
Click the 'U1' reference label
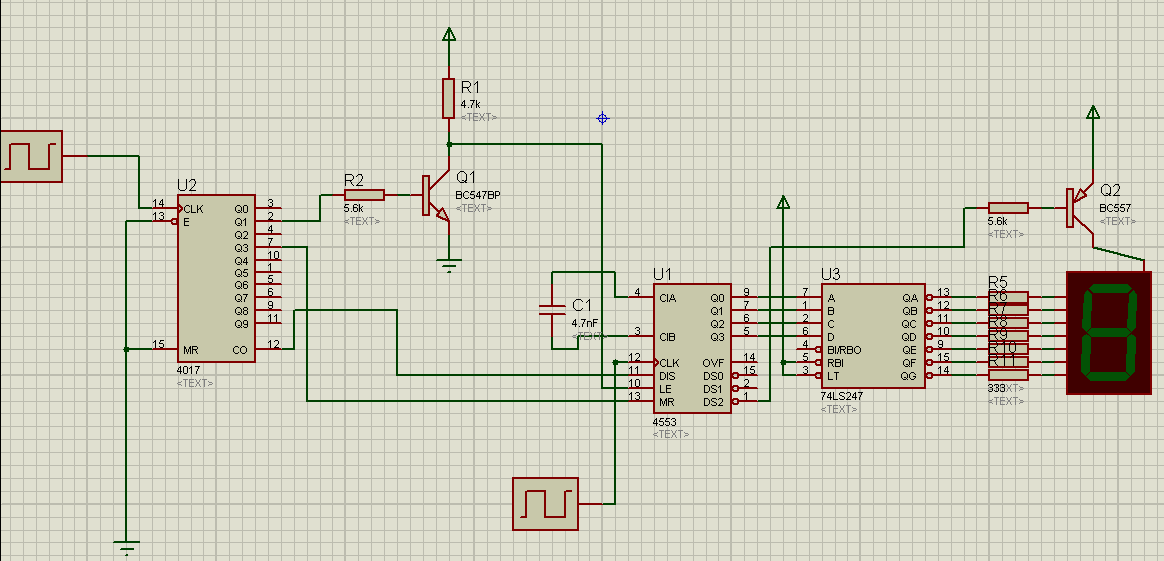[x=662, y=274]
